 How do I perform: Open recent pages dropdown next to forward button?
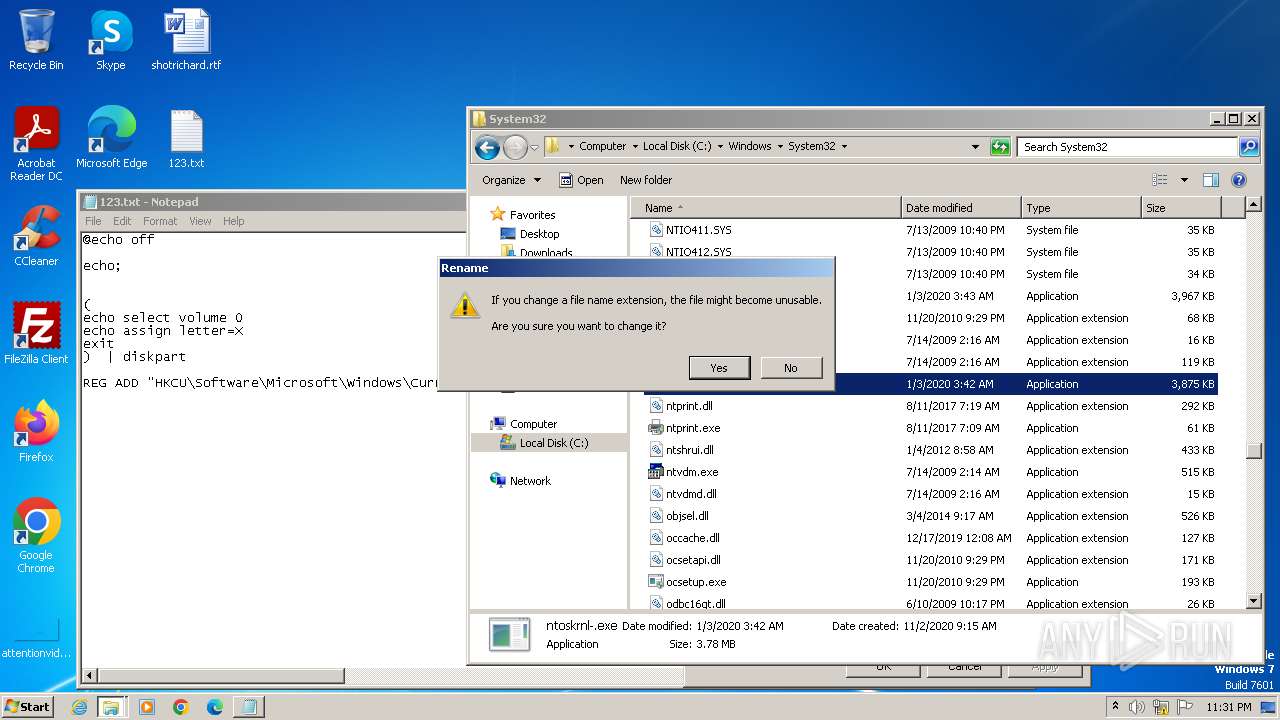point(534,147)
